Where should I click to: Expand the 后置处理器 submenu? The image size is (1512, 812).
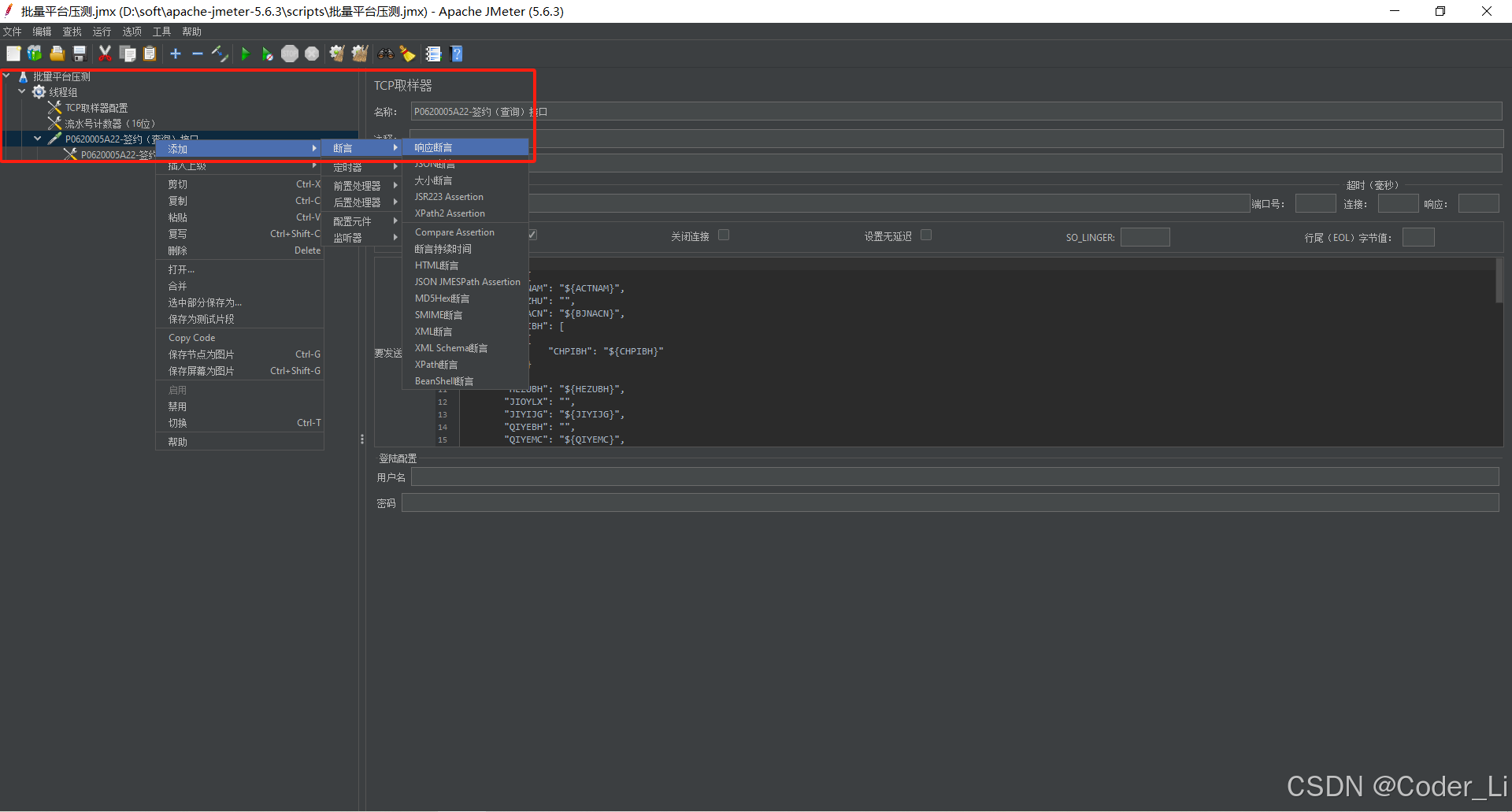(x=363, y=202)
